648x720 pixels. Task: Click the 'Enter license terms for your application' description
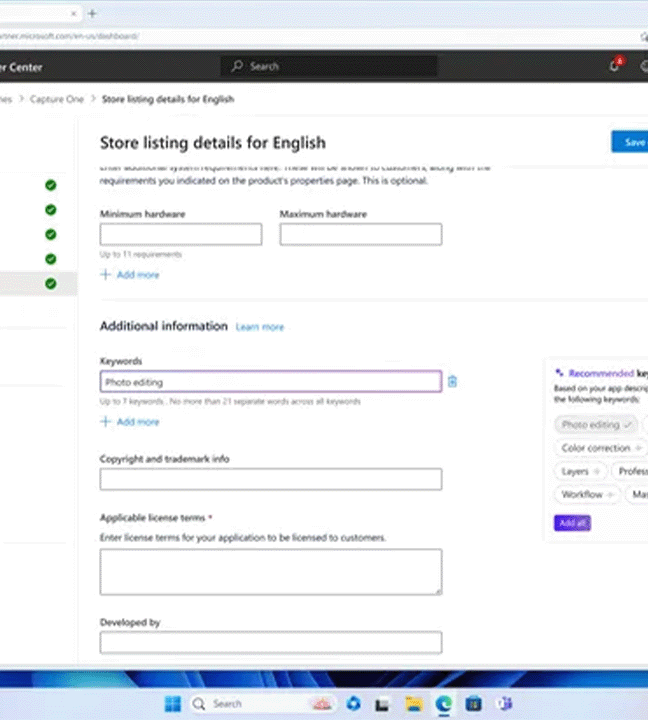(x=243, y=538)
